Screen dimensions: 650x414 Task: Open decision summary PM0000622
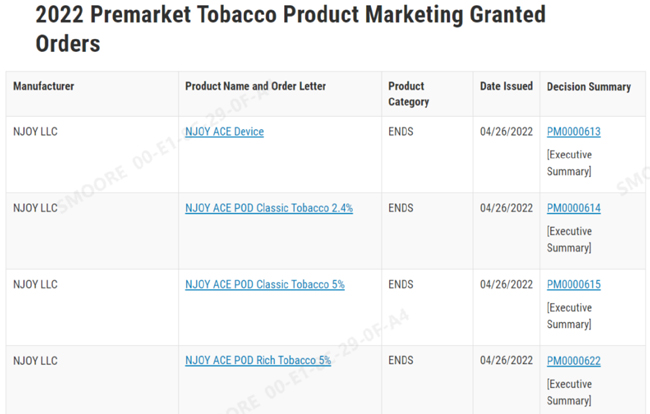tap(573, 360)
